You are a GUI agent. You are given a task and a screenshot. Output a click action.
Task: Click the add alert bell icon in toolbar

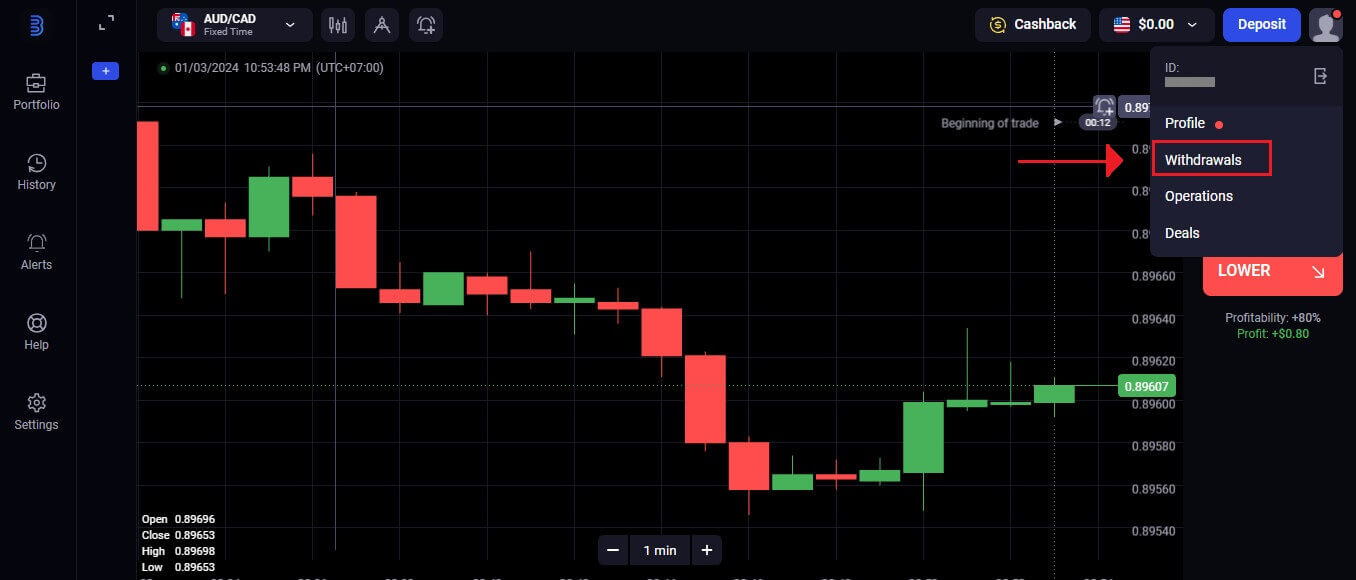426,25
